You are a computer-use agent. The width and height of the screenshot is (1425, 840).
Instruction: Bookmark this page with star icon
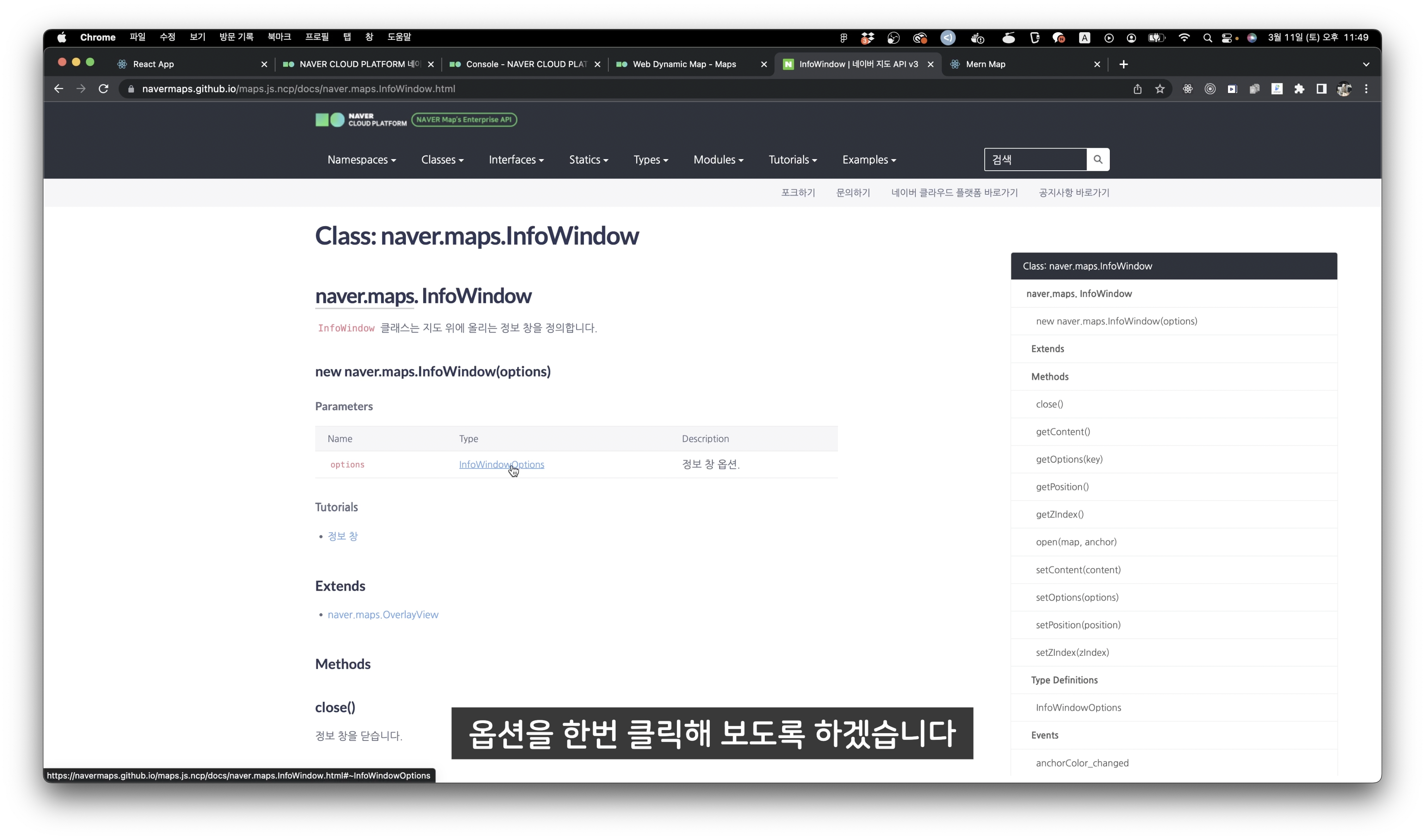click(1160, 89)
